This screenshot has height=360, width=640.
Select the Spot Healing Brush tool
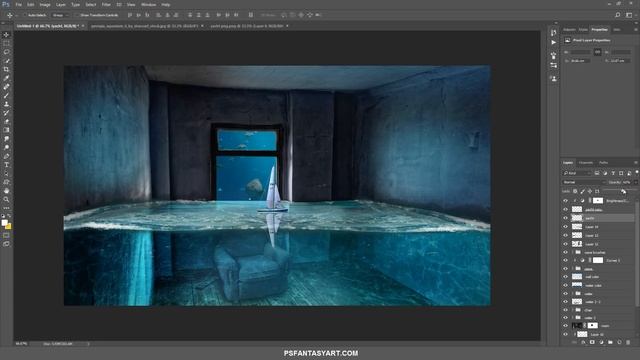point(6,87)
